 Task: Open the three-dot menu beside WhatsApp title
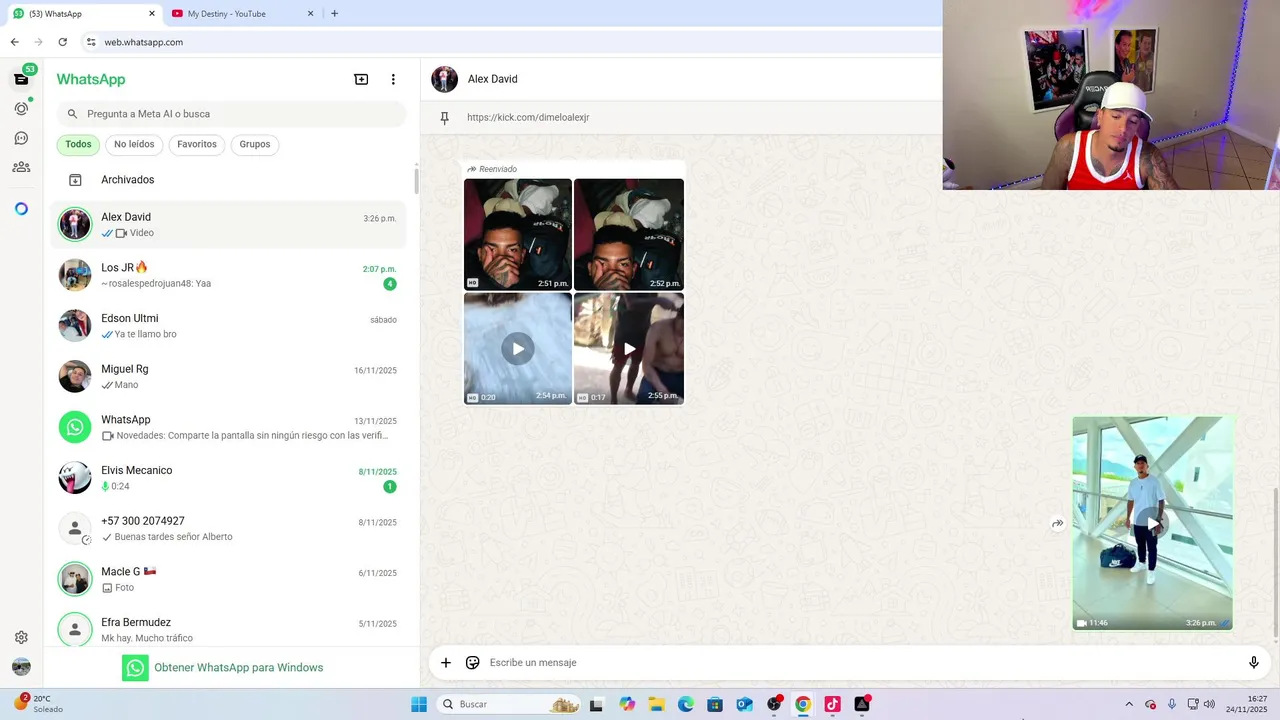[x=393, y=79]
